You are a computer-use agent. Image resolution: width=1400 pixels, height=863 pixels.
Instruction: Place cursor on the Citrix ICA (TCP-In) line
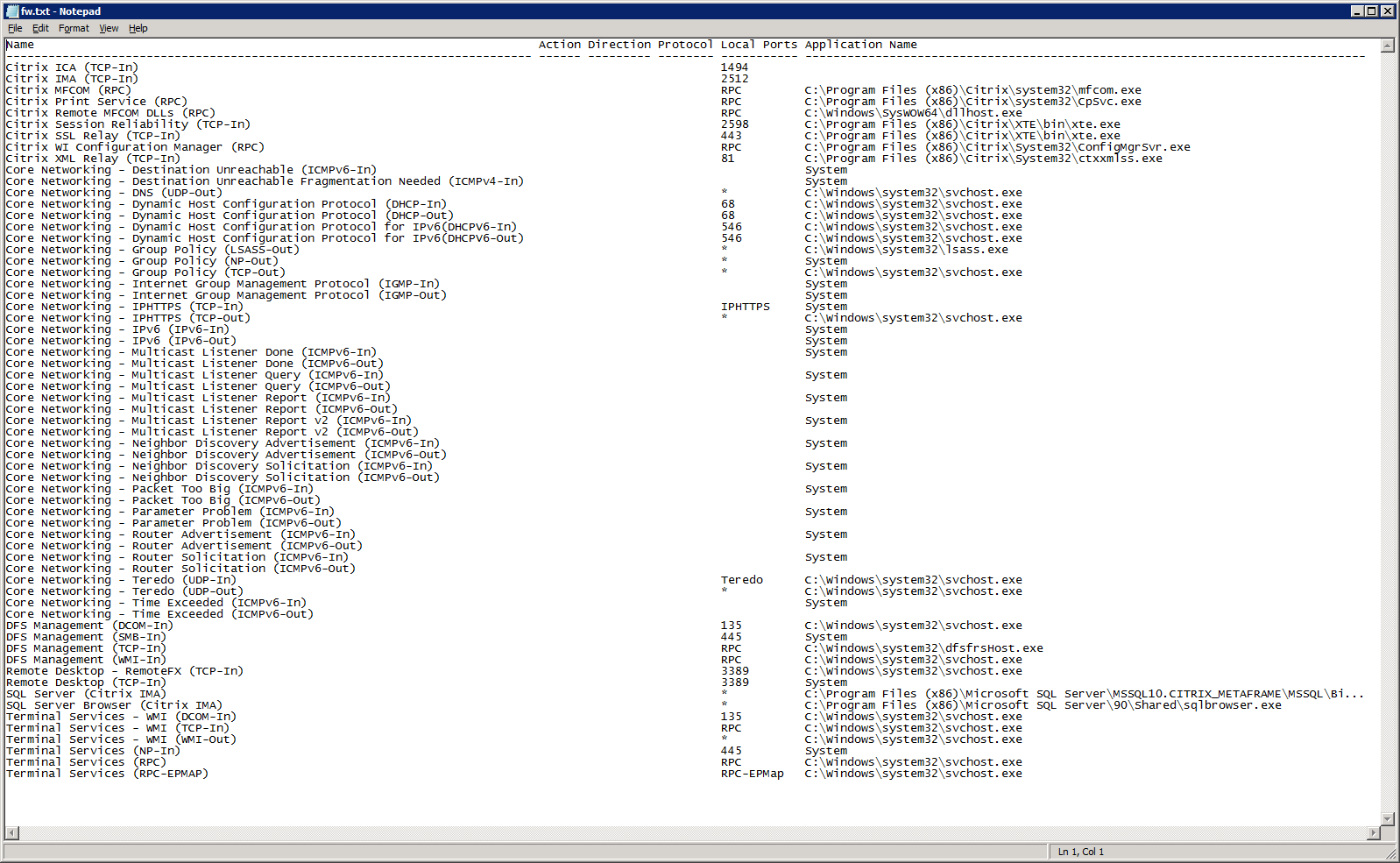click(x=72, y=67)
